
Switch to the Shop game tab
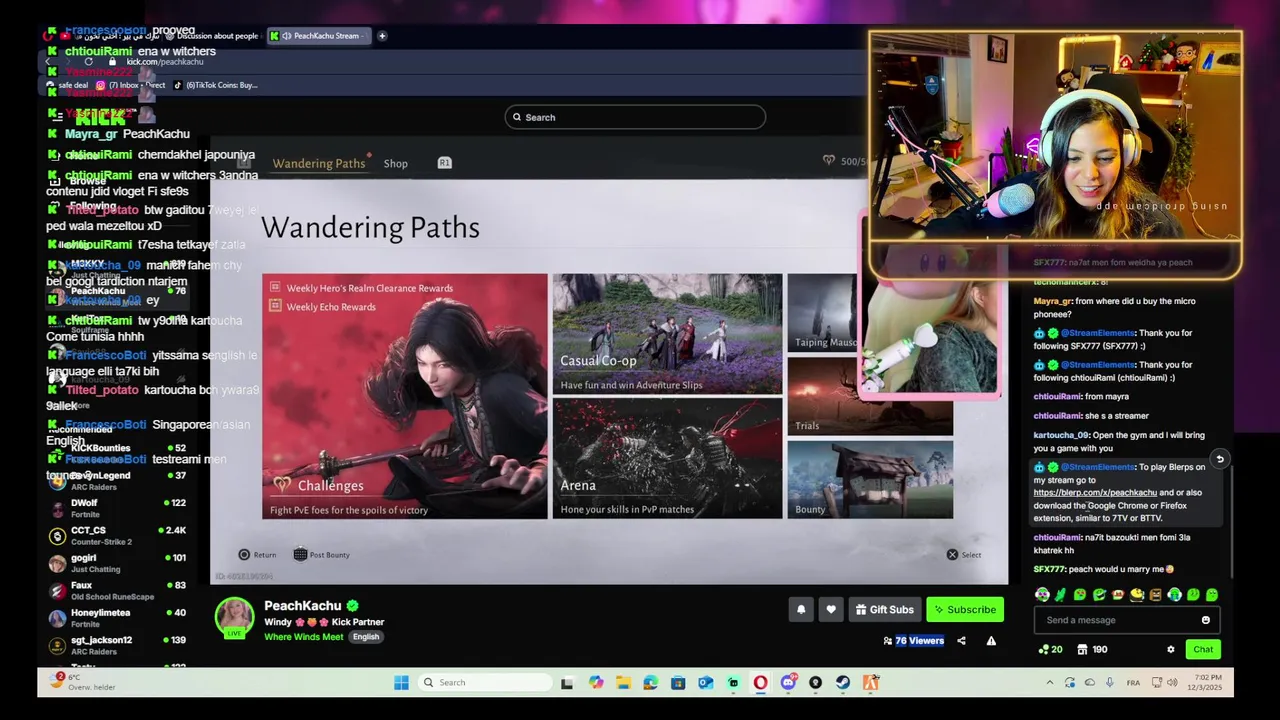coord(395,163)
